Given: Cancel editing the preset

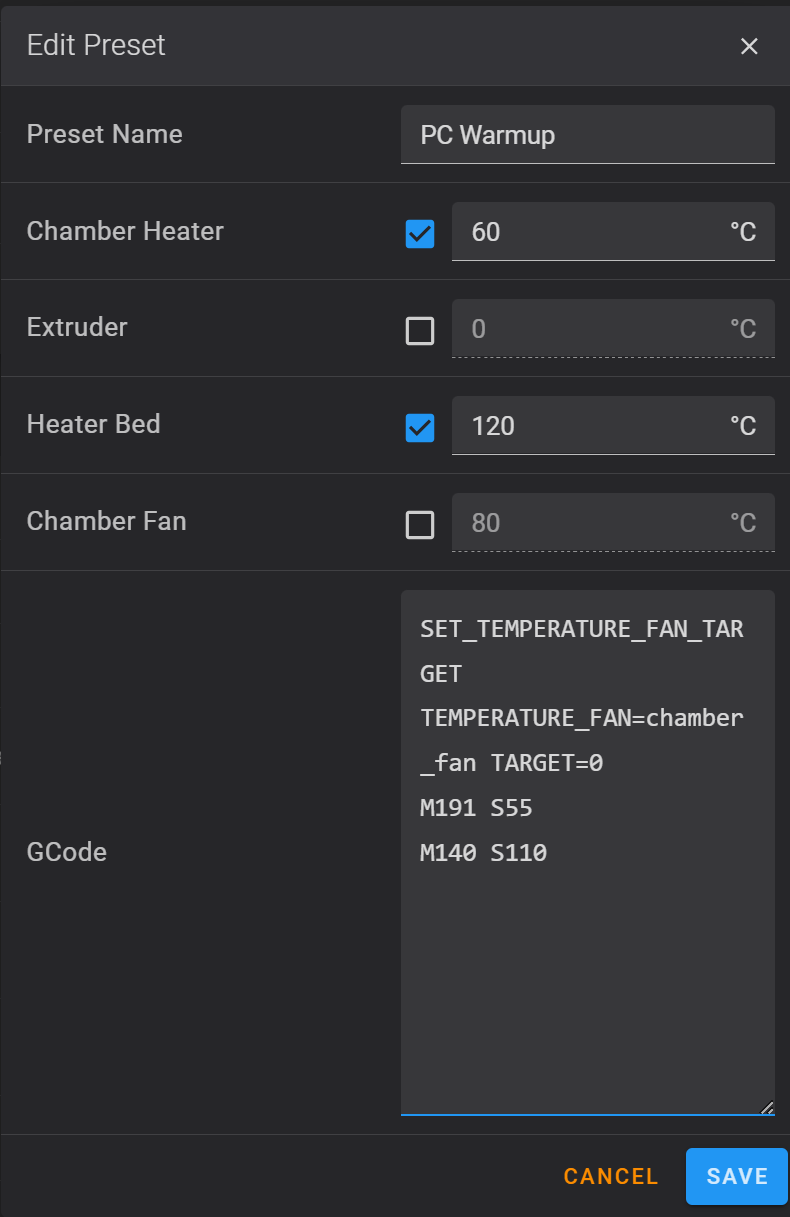Looking at the screenshot, I should click(611, 1176).
